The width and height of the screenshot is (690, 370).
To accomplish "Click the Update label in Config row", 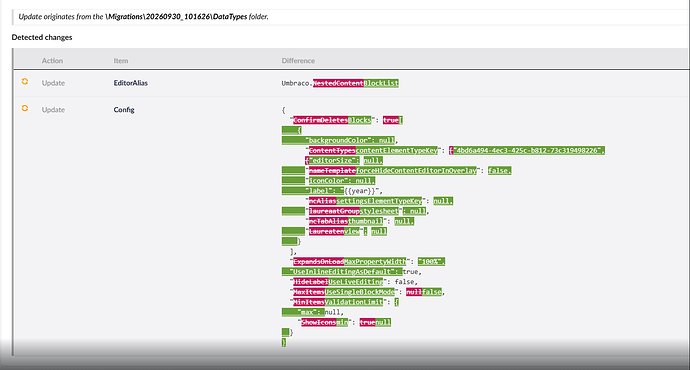I will tap(53, 110).
